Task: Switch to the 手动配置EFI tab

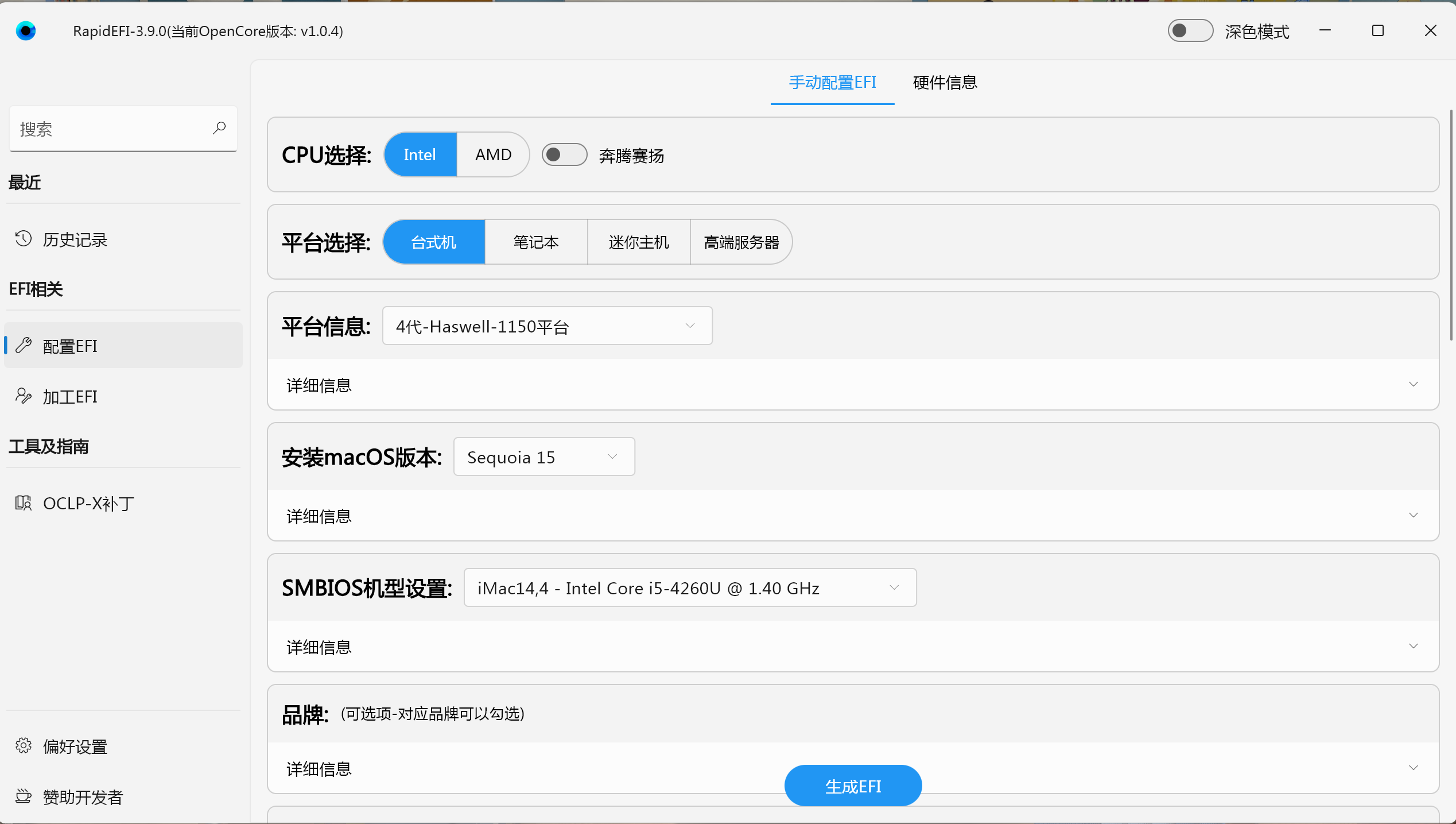Action: 832,83
